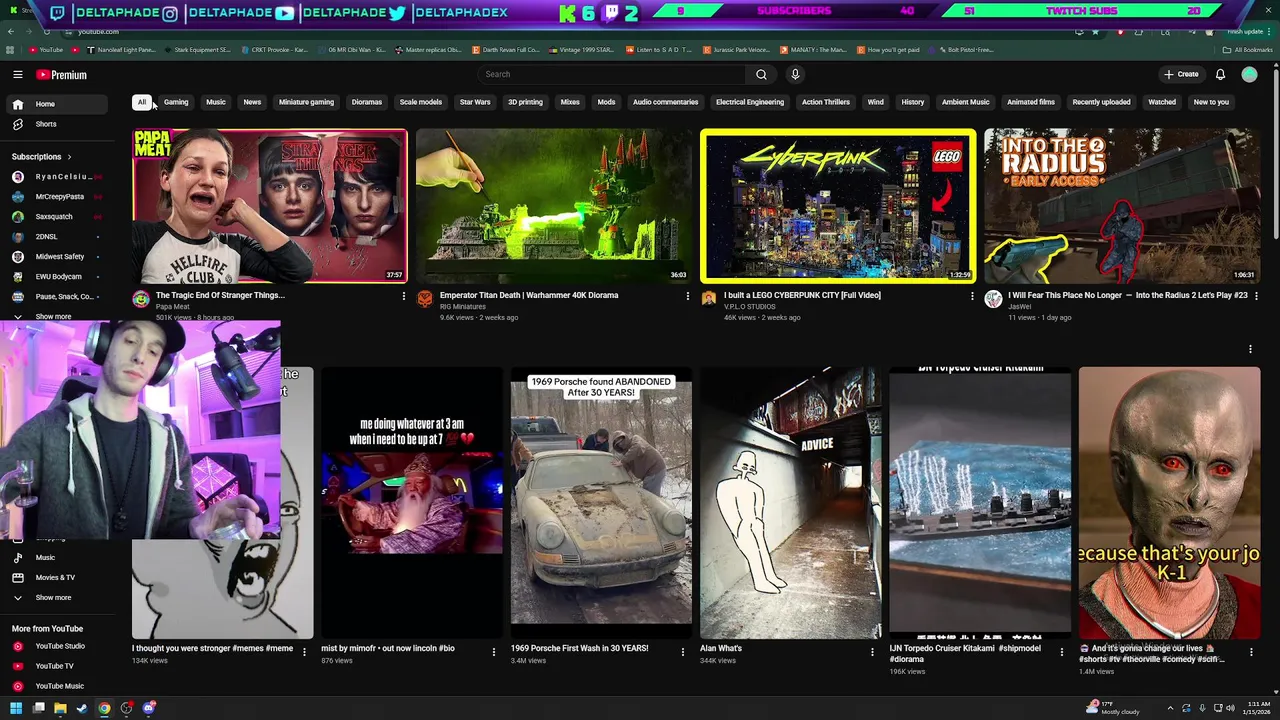Viewport: 1280px width, 720px height.
Task: Open Saxsquatch subscription channel
Action: tap(55, 217)
